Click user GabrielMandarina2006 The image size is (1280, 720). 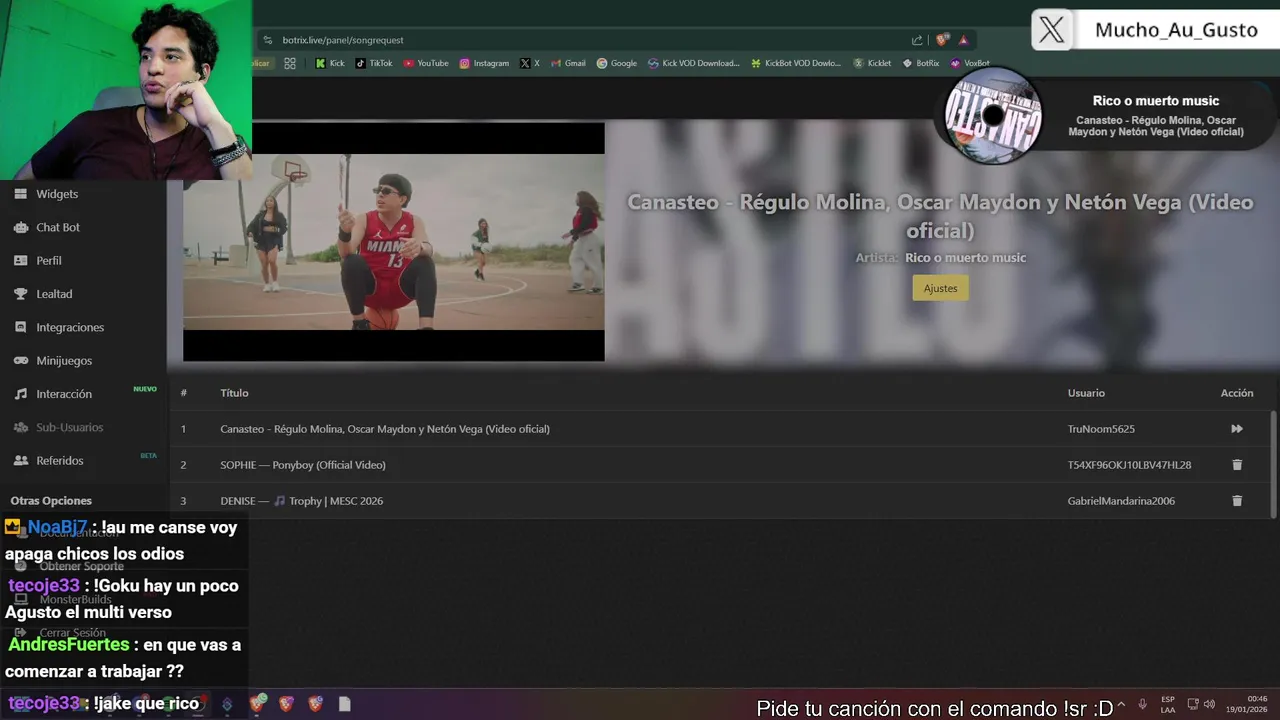tap(1121, 501)
